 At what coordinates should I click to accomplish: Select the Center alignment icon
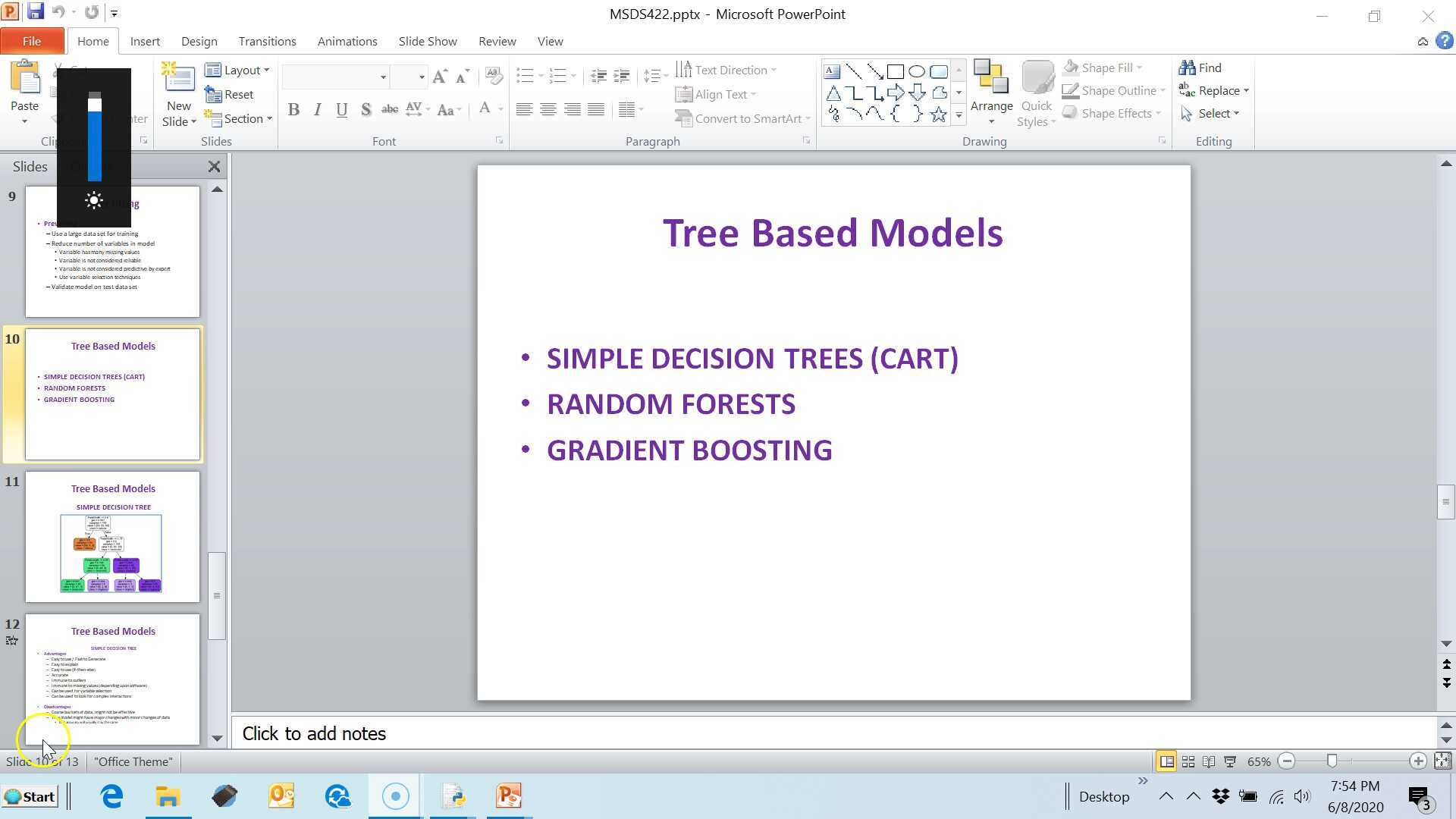coord(548,109)
